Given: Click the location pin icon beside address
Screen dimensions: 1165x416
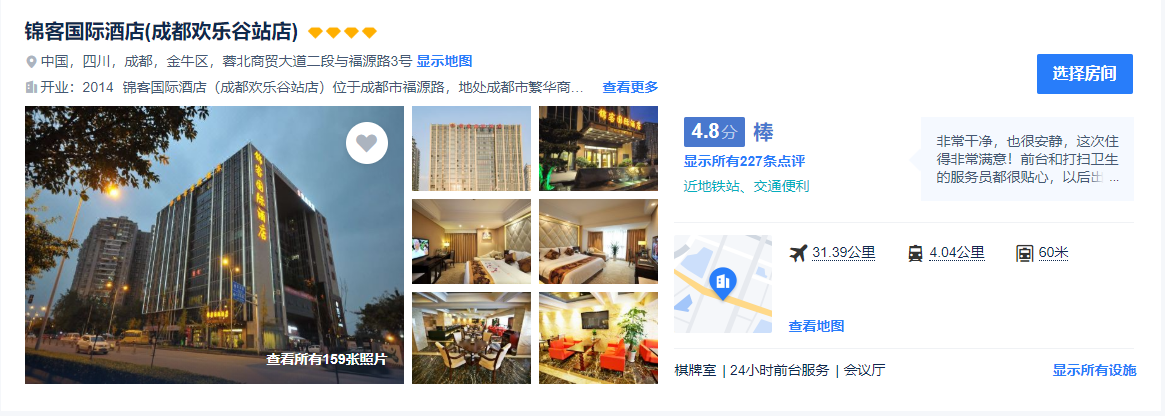Looking at the screenshot, I should tap(31, 62).
